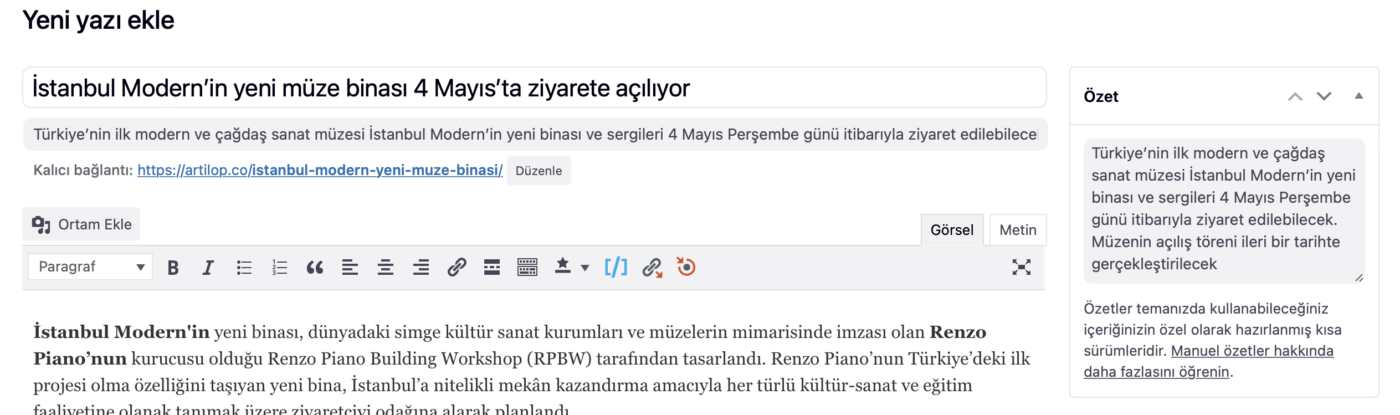The height and width of the screenshot is (415, 1400).
Task: Click the Düzenle permalink button
Action: click(539, 170)
